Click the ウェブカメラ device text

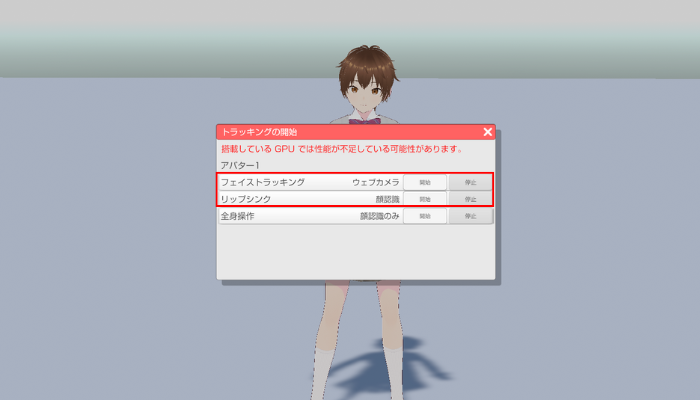point(376,182)
